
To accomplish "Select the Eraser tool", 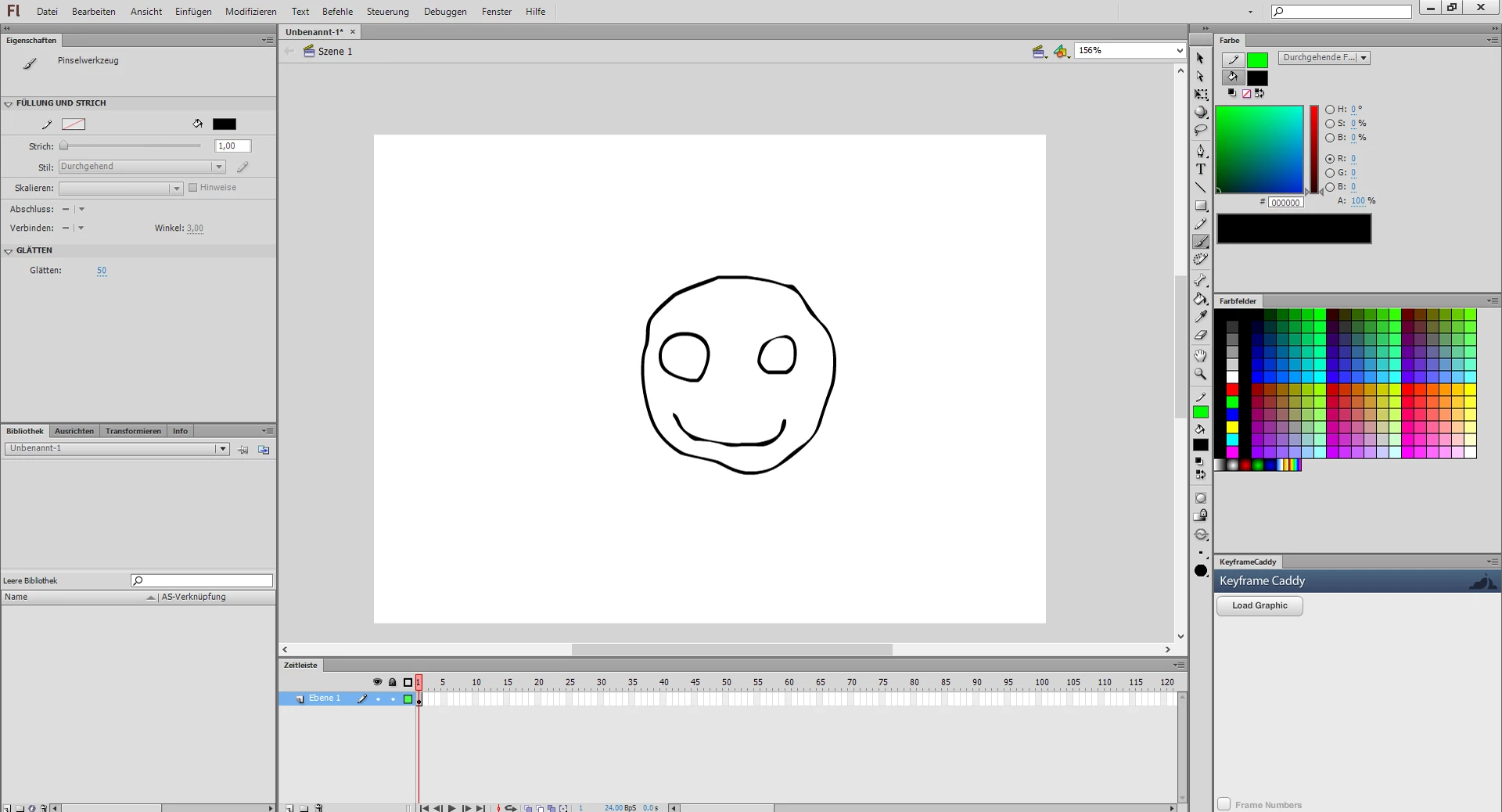I will [x=1201, y=335].
